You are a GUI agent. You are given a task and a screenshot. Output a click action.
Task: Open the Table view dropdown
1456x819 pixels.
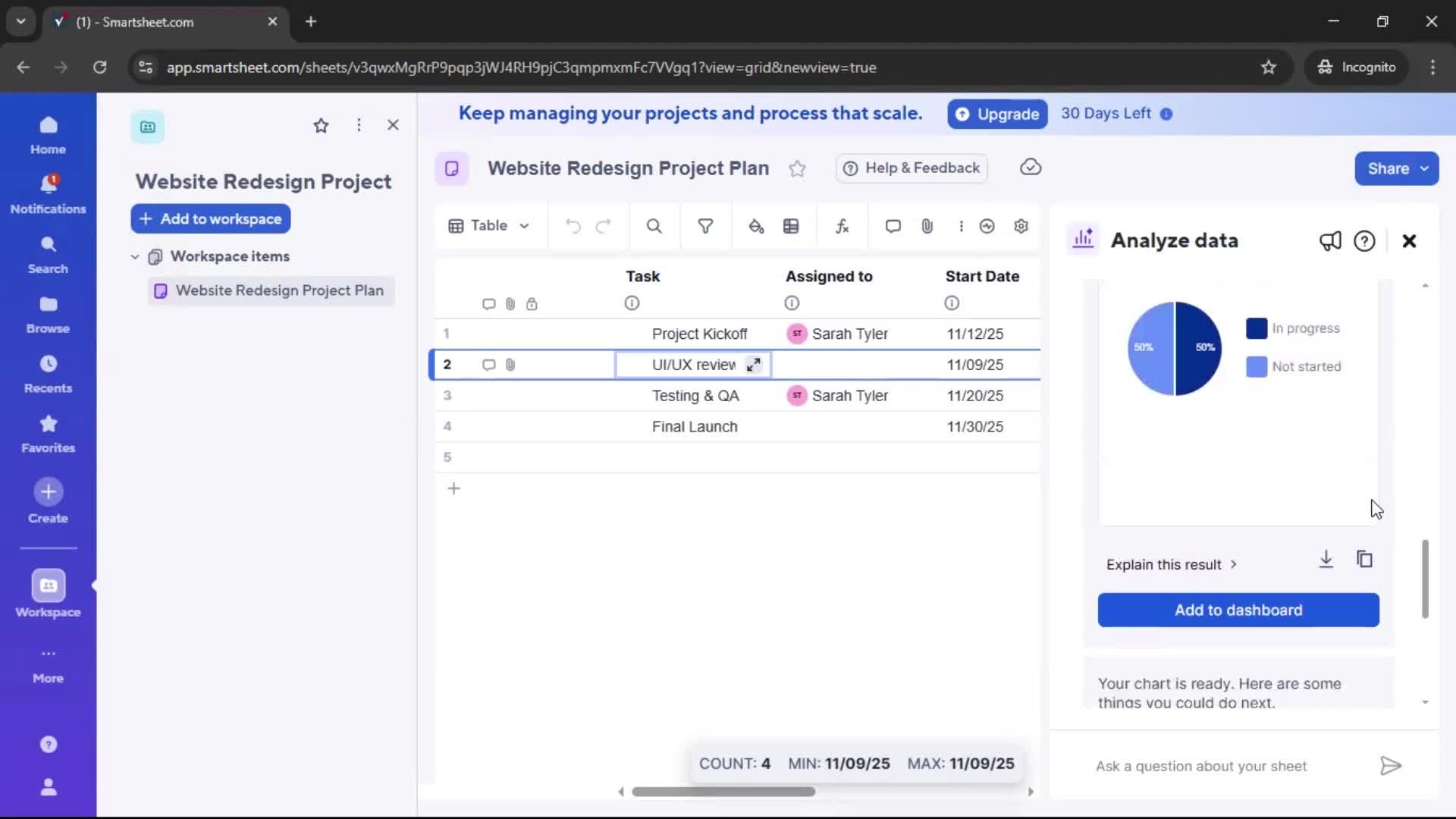click(488, 226)
